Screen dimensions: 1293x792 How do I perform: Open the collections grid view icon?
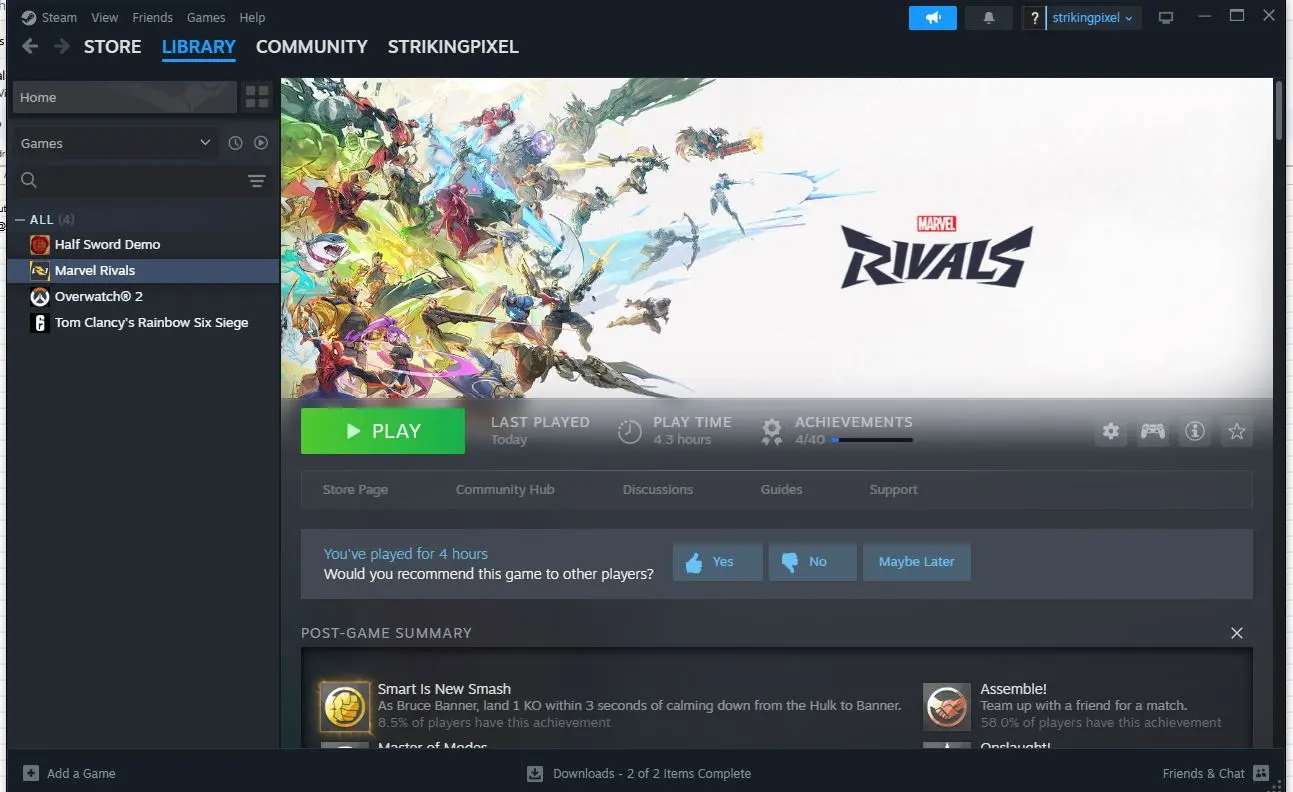coord(257,97)
